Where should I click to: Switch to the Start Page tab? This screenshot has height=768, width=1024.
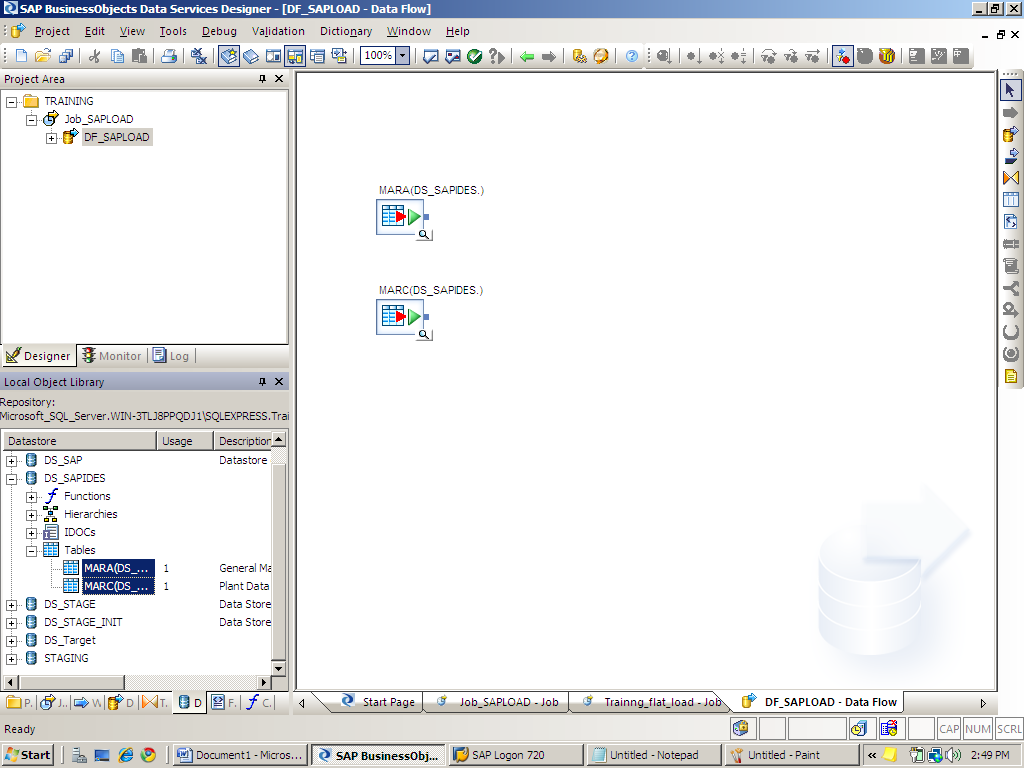click(378, 702)
